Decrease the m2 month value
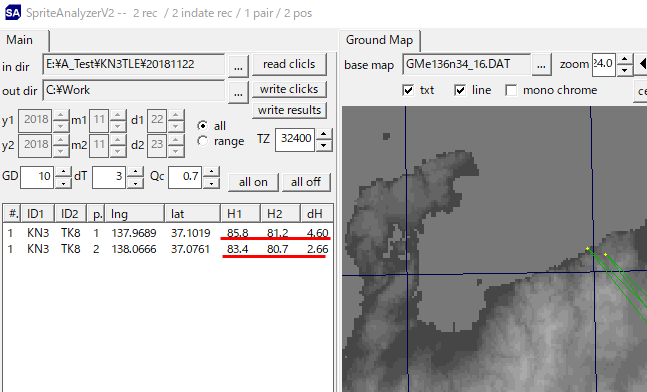 tap(118, 151)
